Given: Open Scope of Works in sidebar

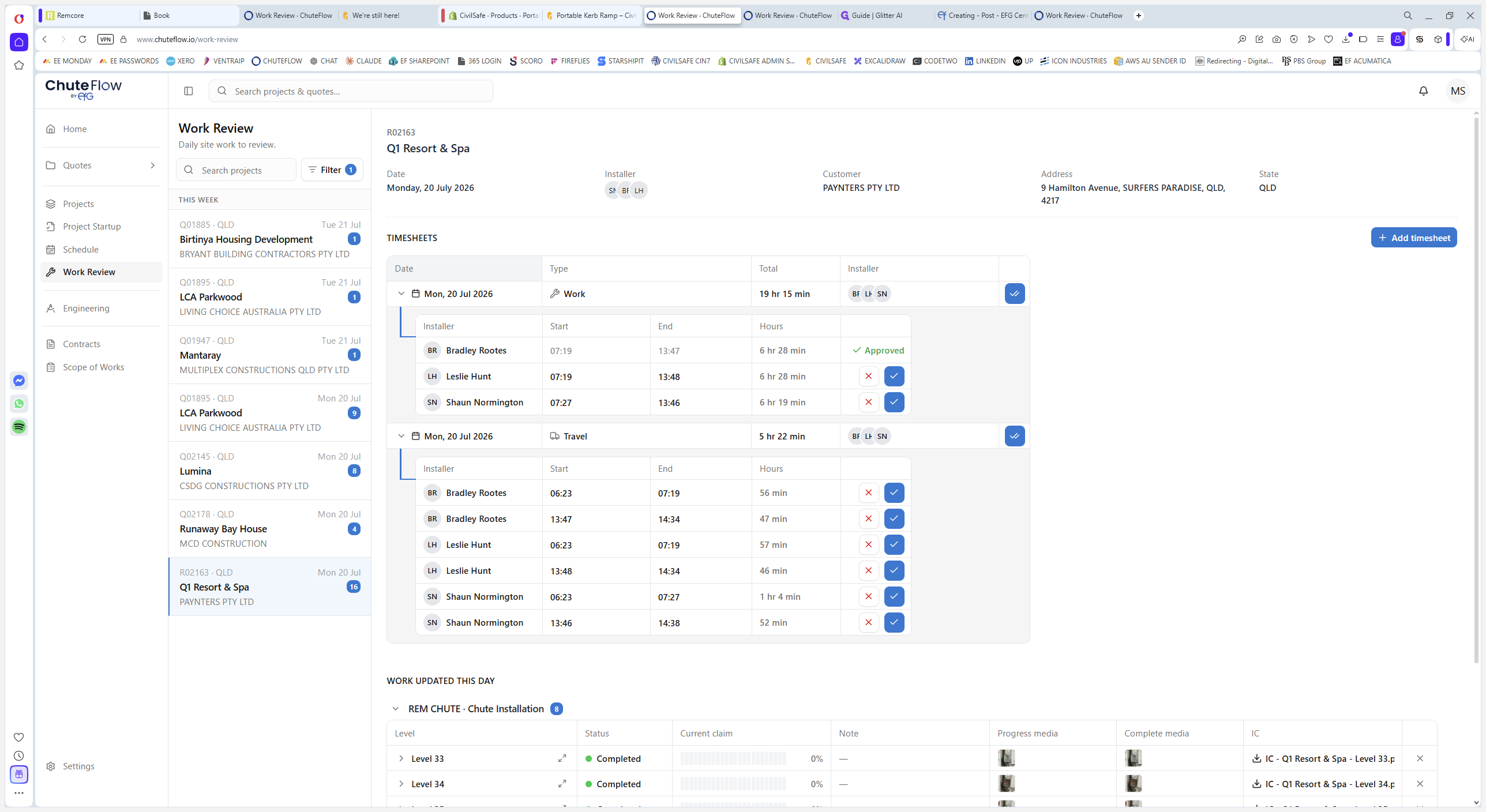Looking at the screenshot, I should point(102,367).
